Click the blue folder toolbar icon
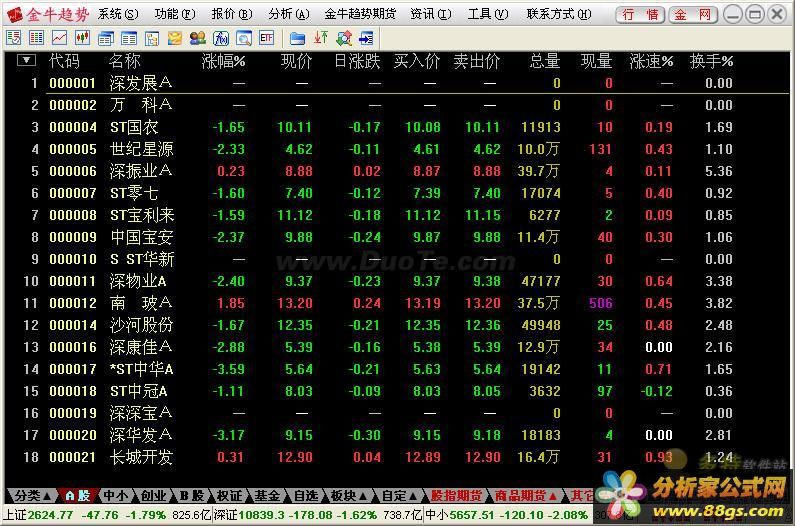The image size is (795, 526). [298, 38]
